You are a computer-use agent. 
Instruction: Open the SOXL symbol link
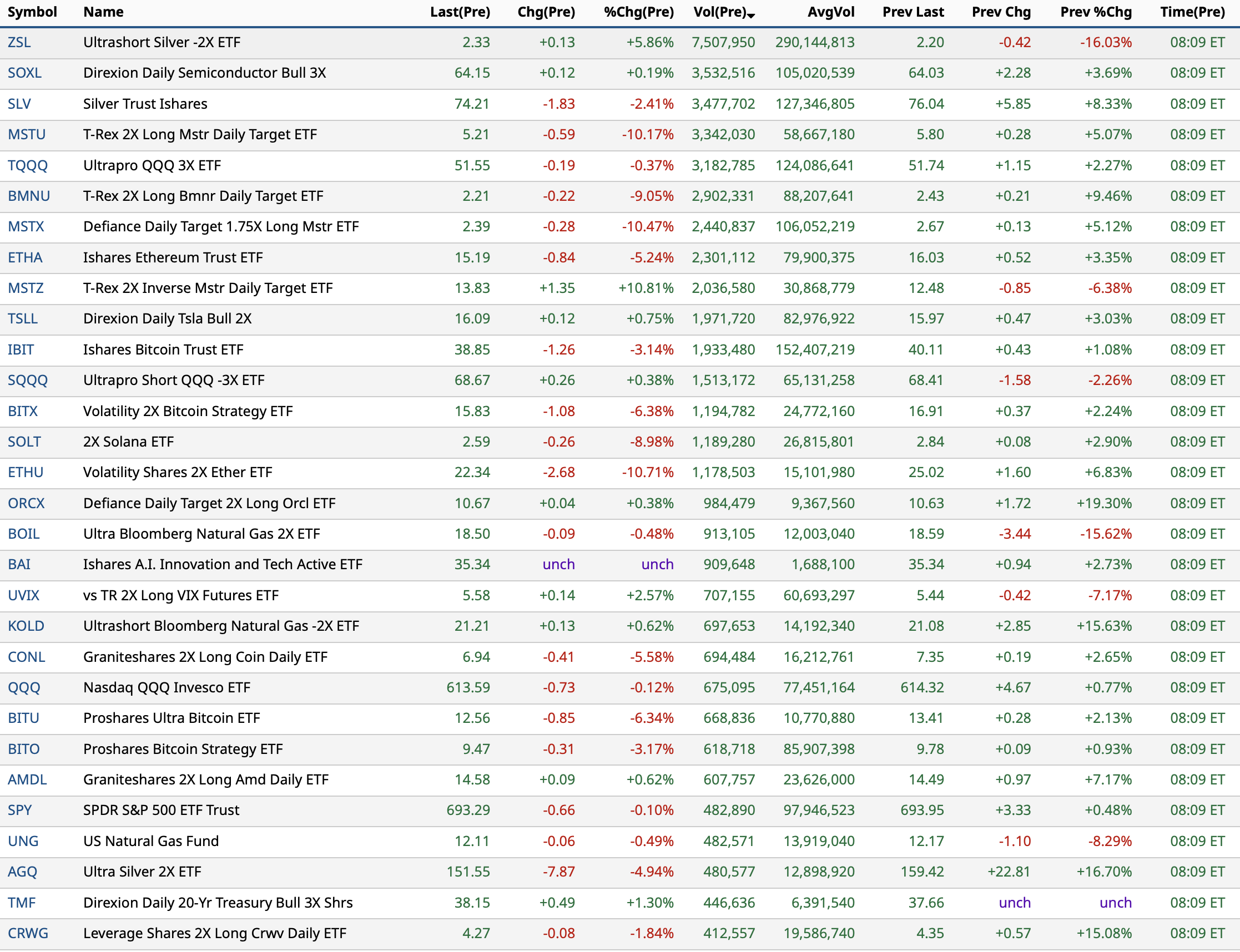point(24,73)
